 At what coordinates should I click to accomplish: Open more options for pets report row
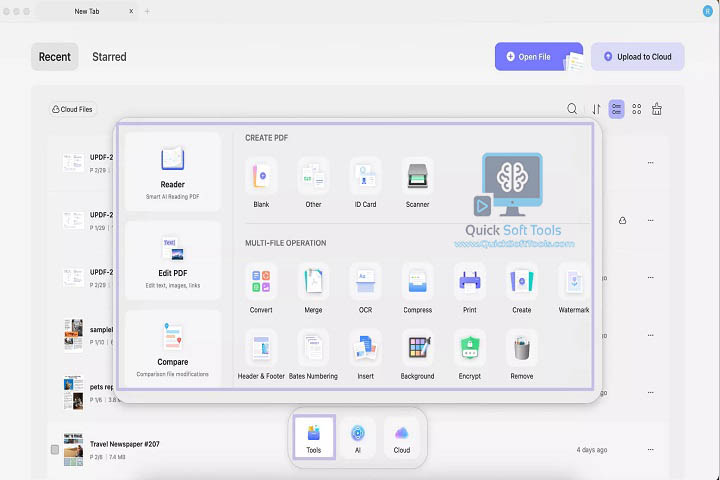pos(651,393)
